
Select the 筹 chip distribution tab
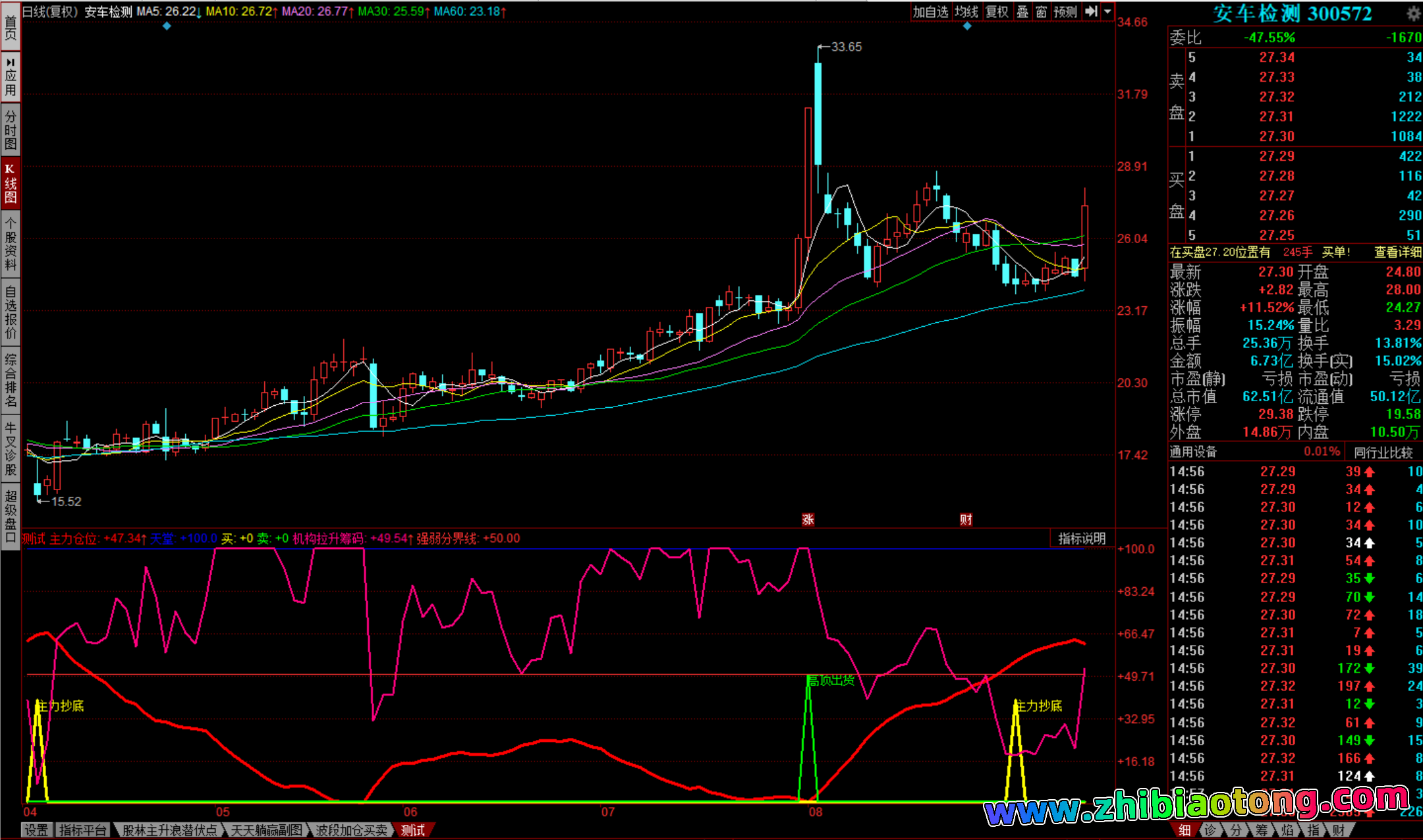click(x=1261, y=830)
